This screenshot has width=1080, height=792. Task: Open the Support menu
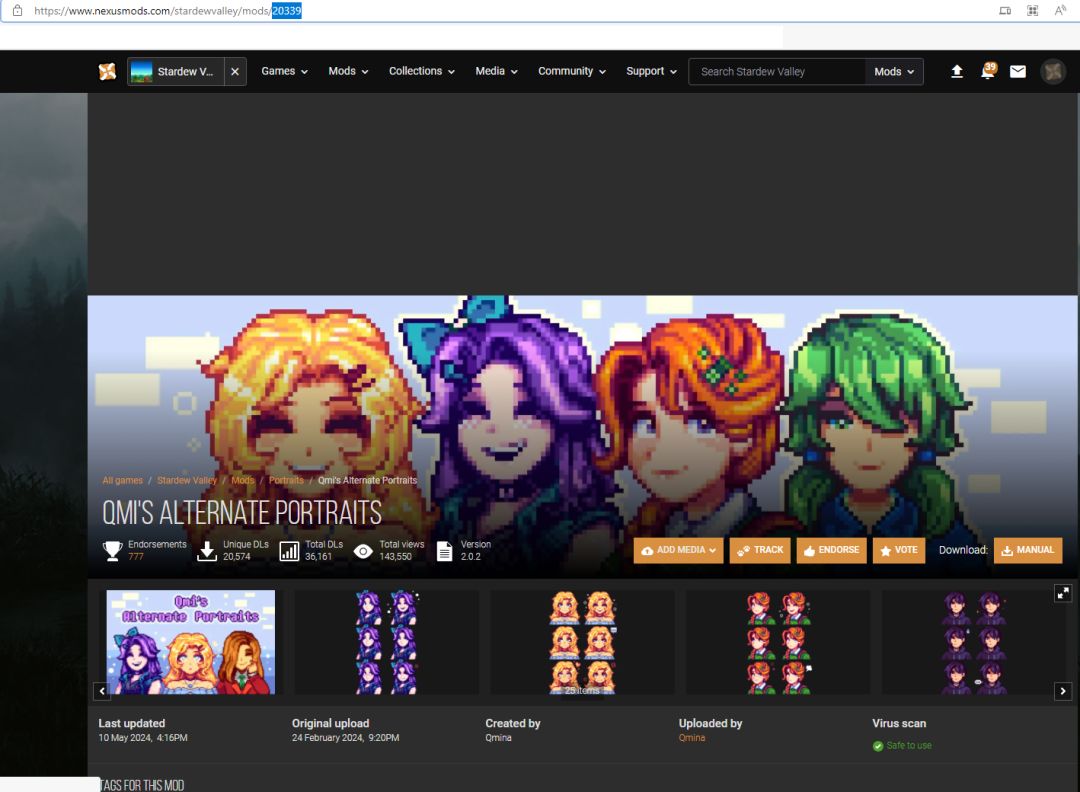tap(651, 71)
